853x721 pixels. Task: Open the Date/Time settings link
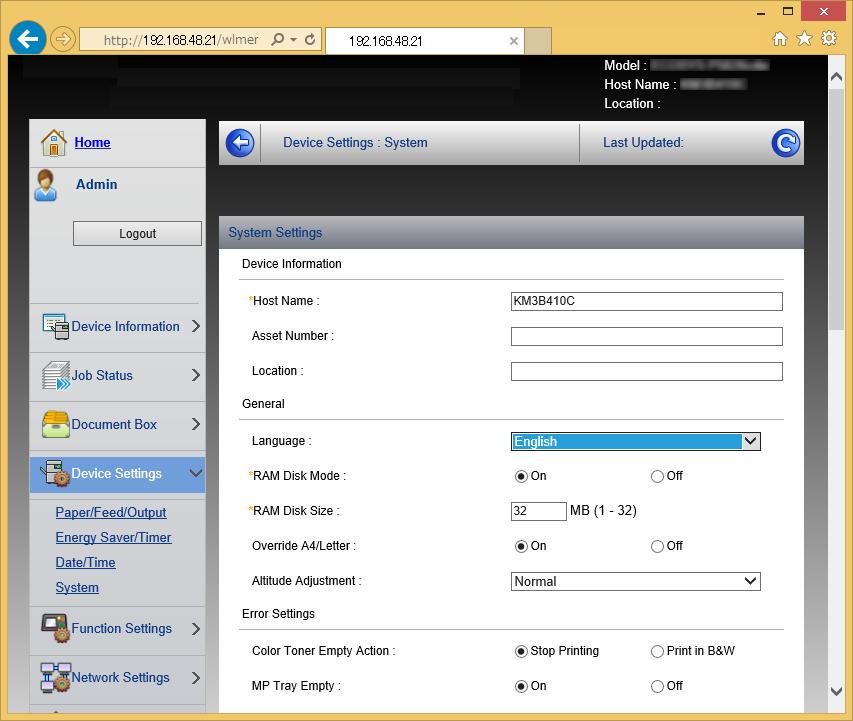tap(85, 563)
